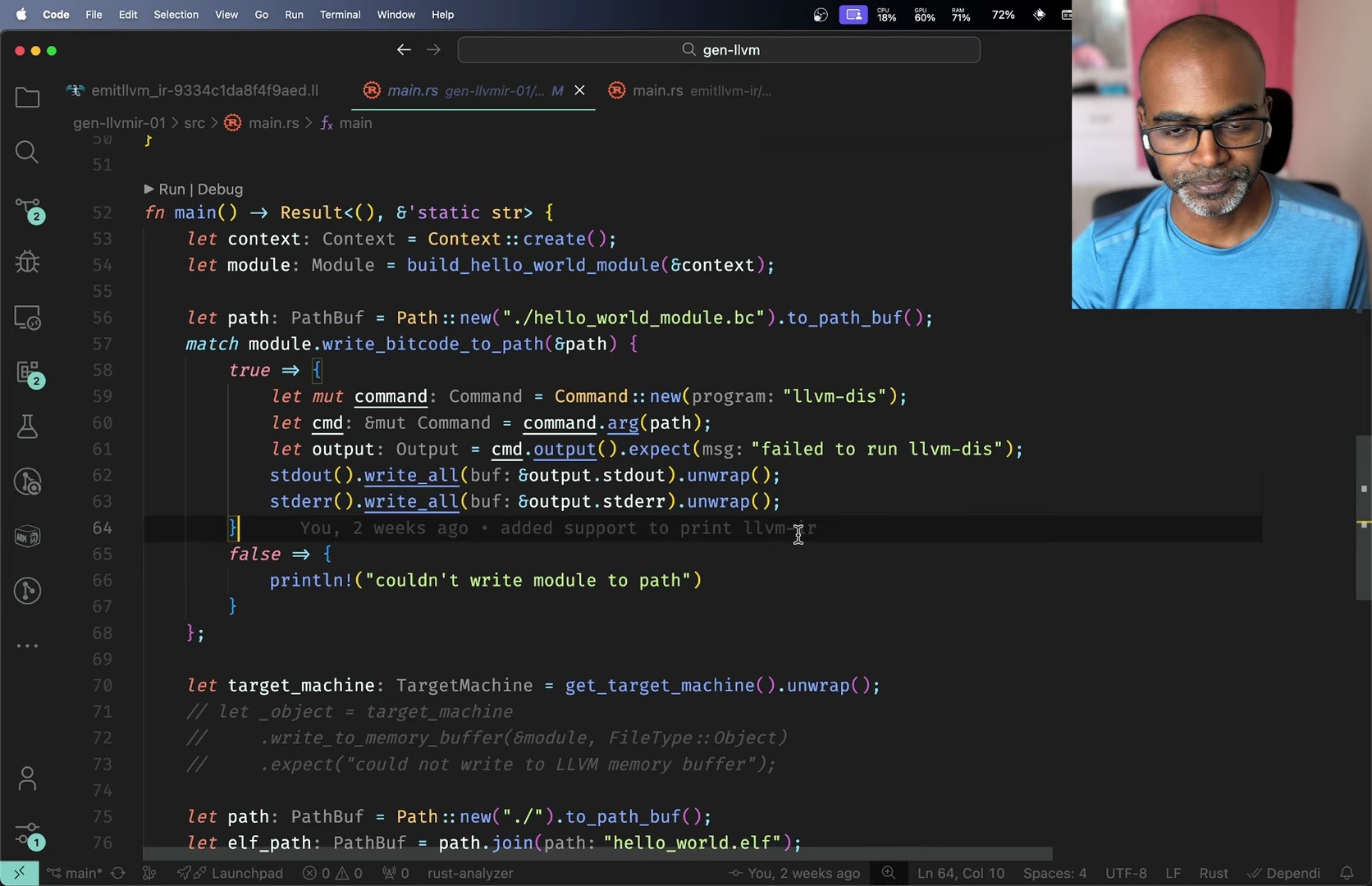Click line number 57 in gutter

[102, 344]
